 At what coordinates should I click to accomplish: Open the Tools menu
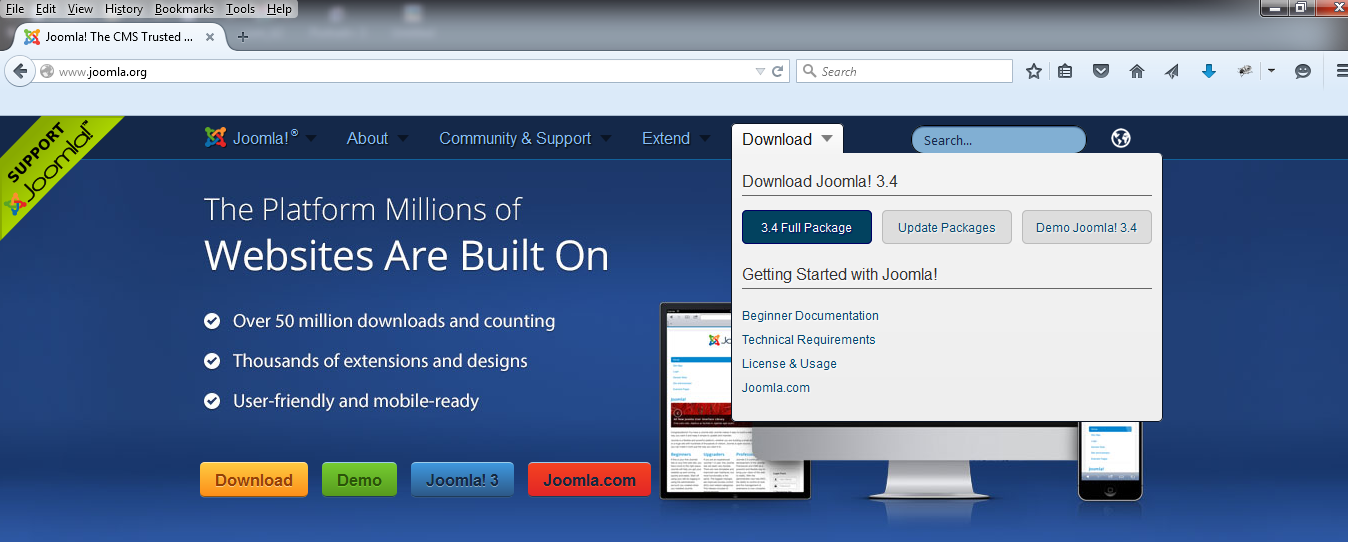(240, 9)
